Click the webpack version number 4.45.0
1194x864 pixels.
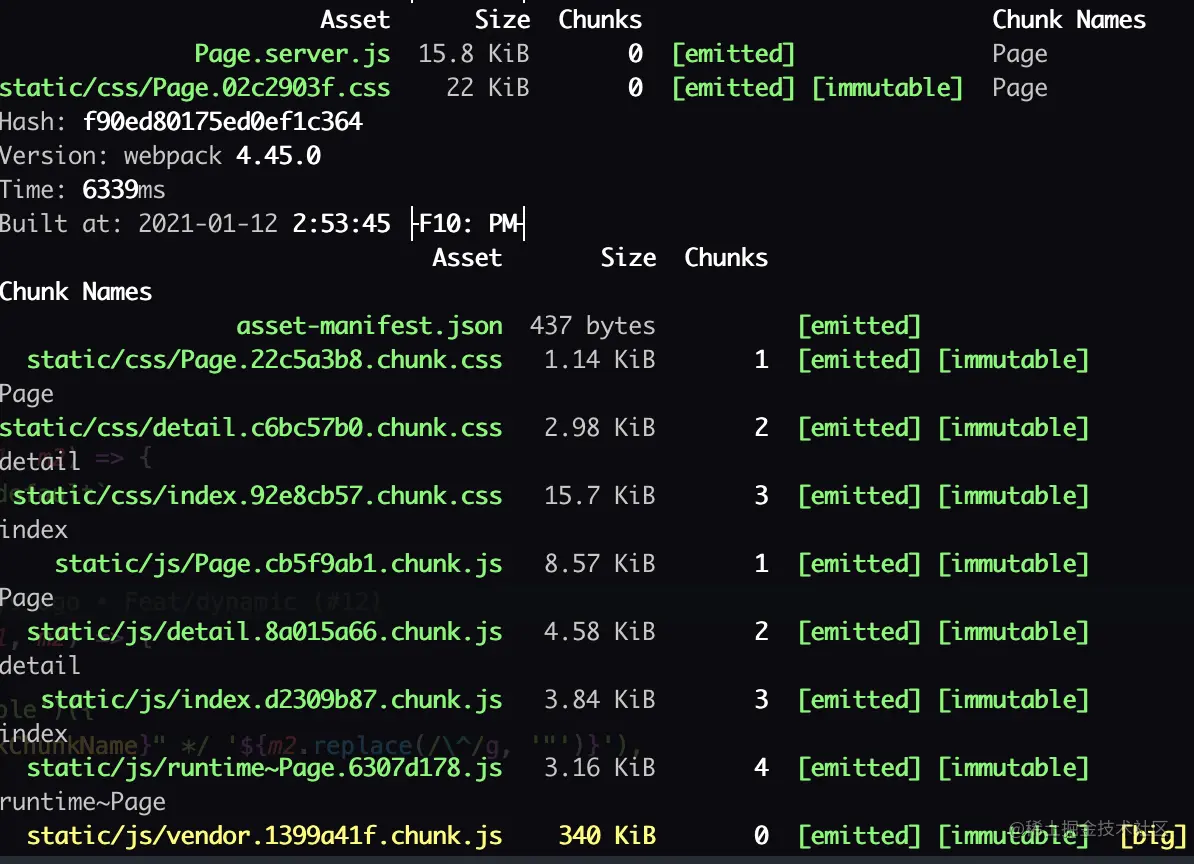[x=278, y=156]
